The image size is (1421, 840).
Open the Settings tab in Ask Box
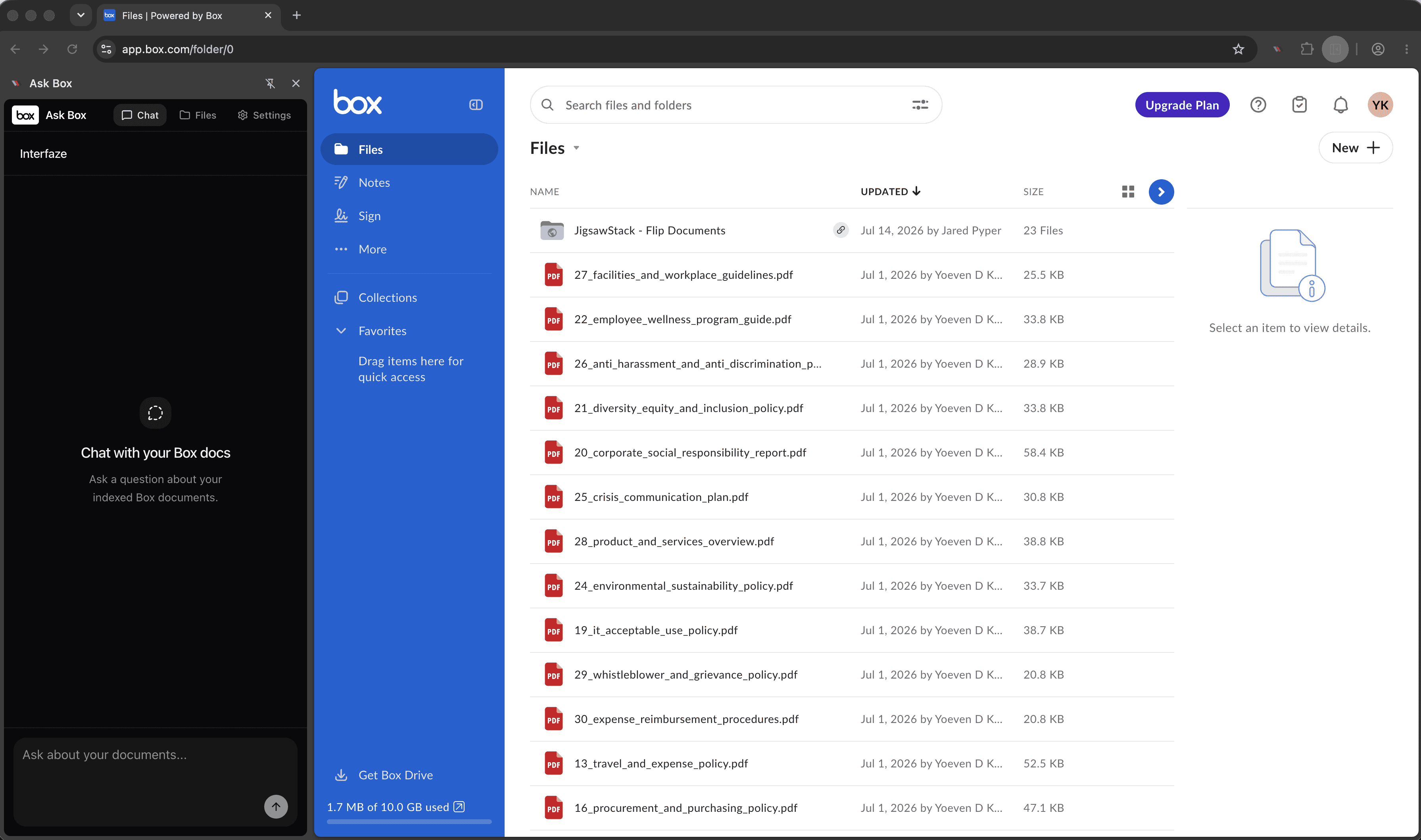click(x=264, y=115)
